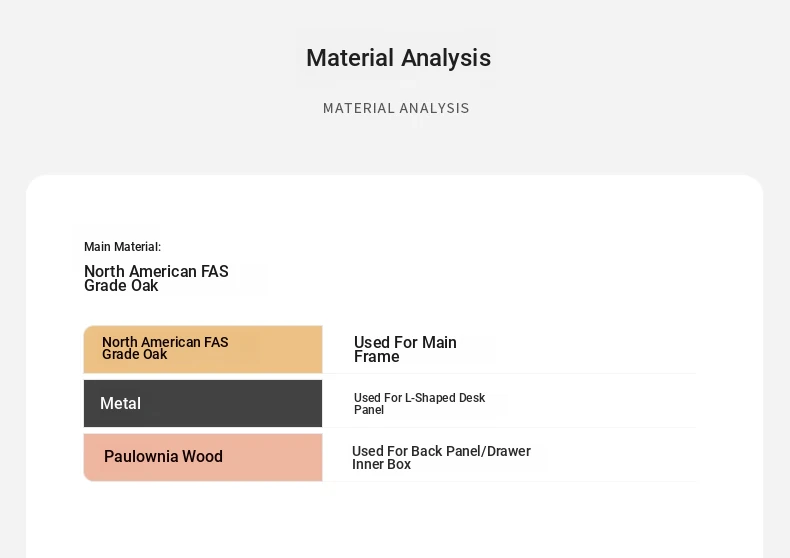Click the Used For Main Frame description
790x558 pixels.
(x=405, y=349)
